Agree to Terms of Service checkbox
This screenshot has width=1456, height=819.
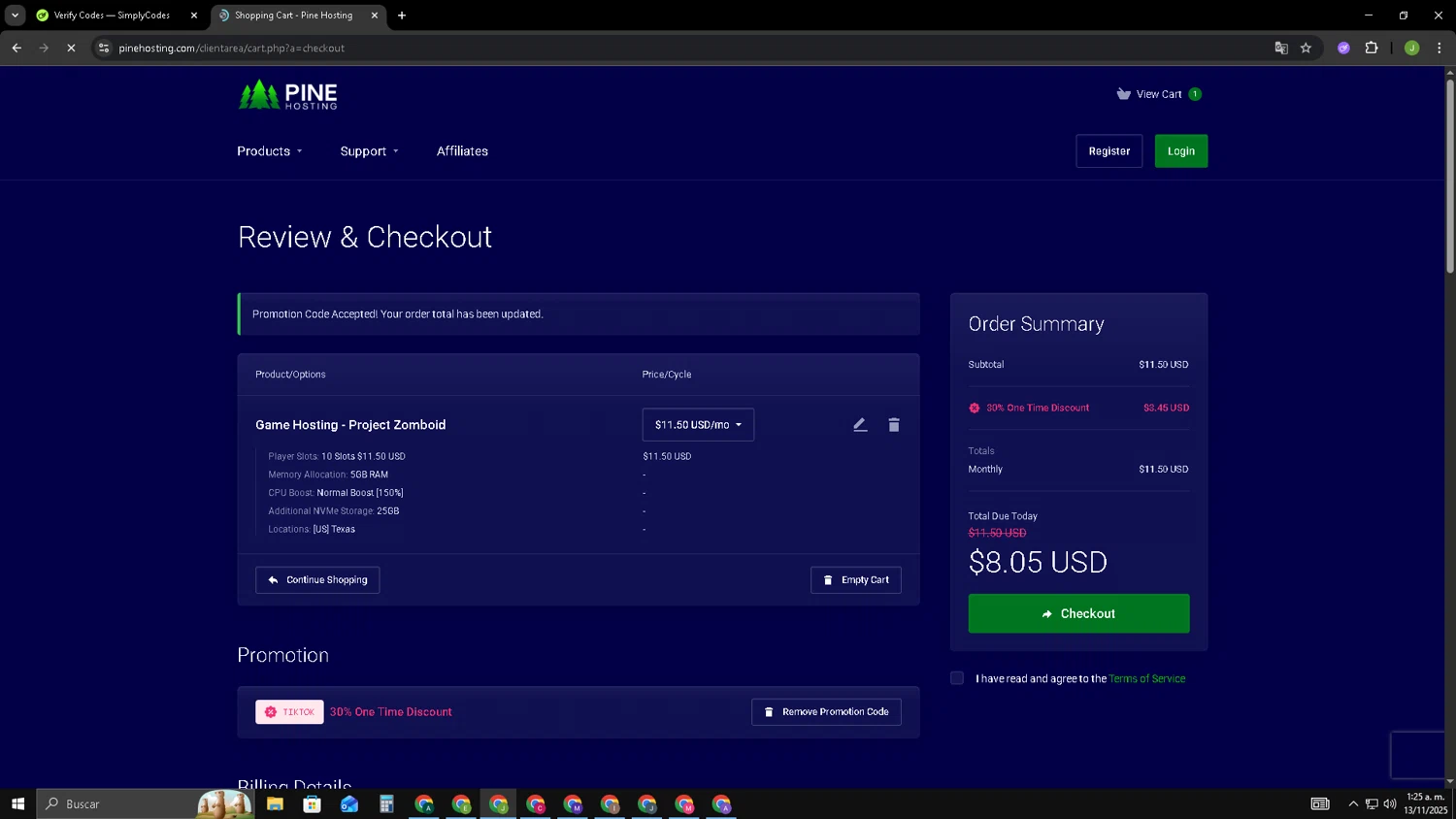click(957, 678)
